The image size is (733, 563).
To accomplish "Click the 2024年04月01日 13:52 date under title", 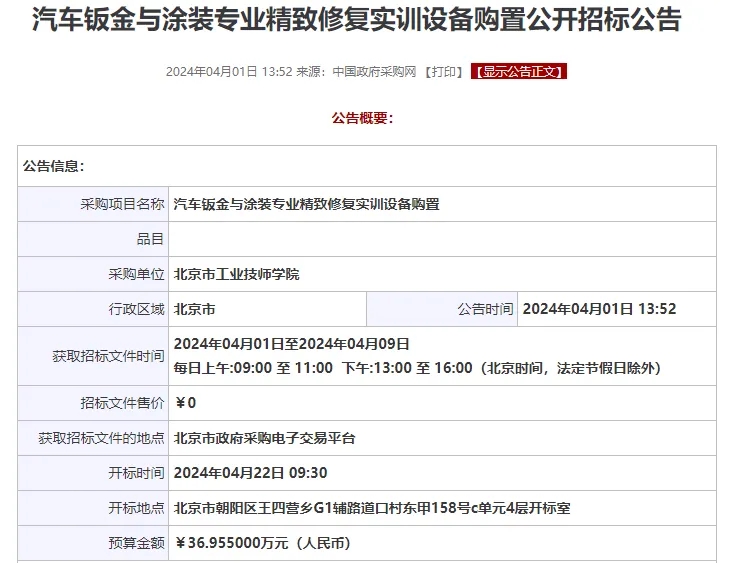I will pos(228,71).
